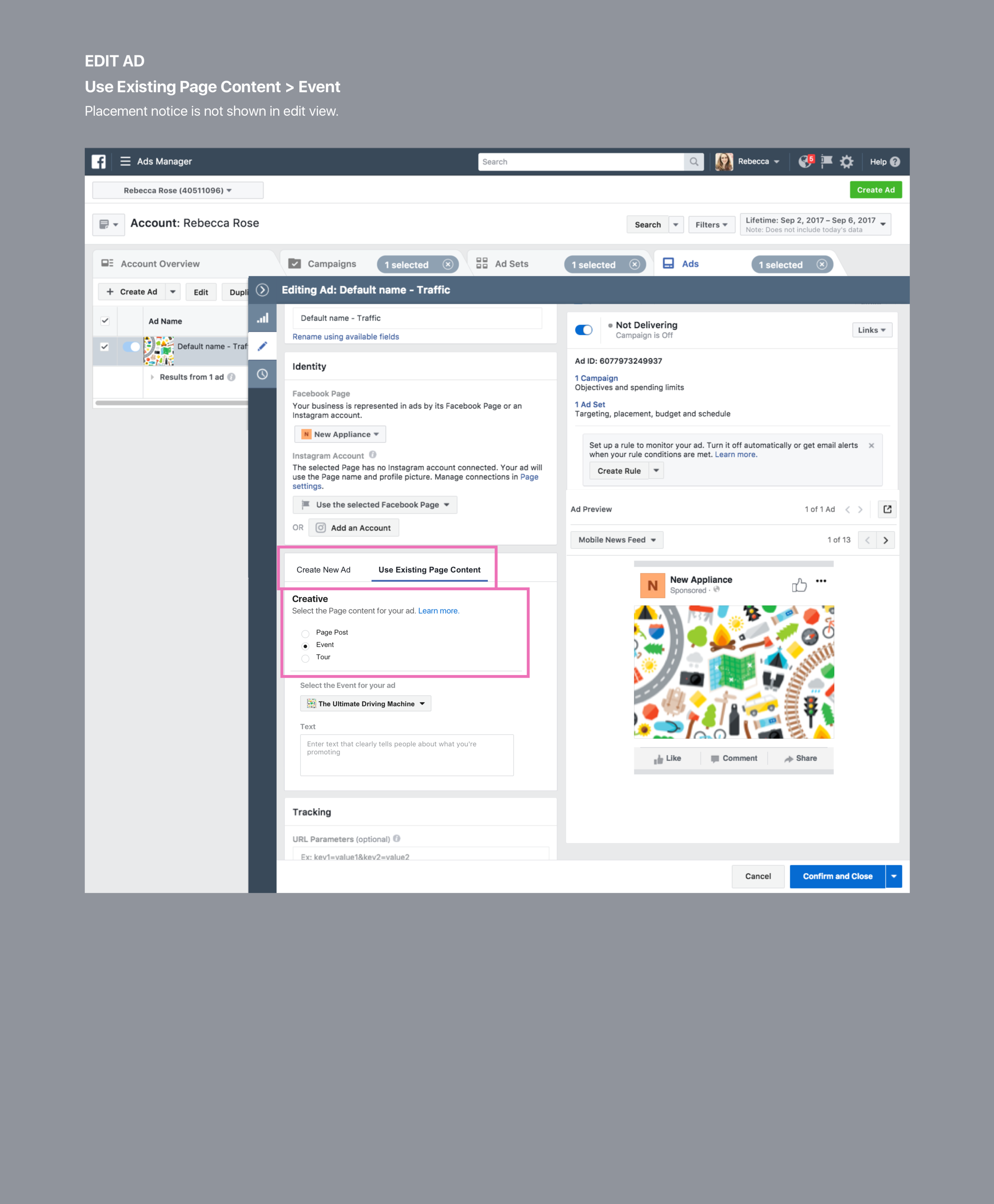Open the Mobile News Feed placement dropdown
The width and height of the screenshot is (994, 1204).
click(x=617, y=539)
